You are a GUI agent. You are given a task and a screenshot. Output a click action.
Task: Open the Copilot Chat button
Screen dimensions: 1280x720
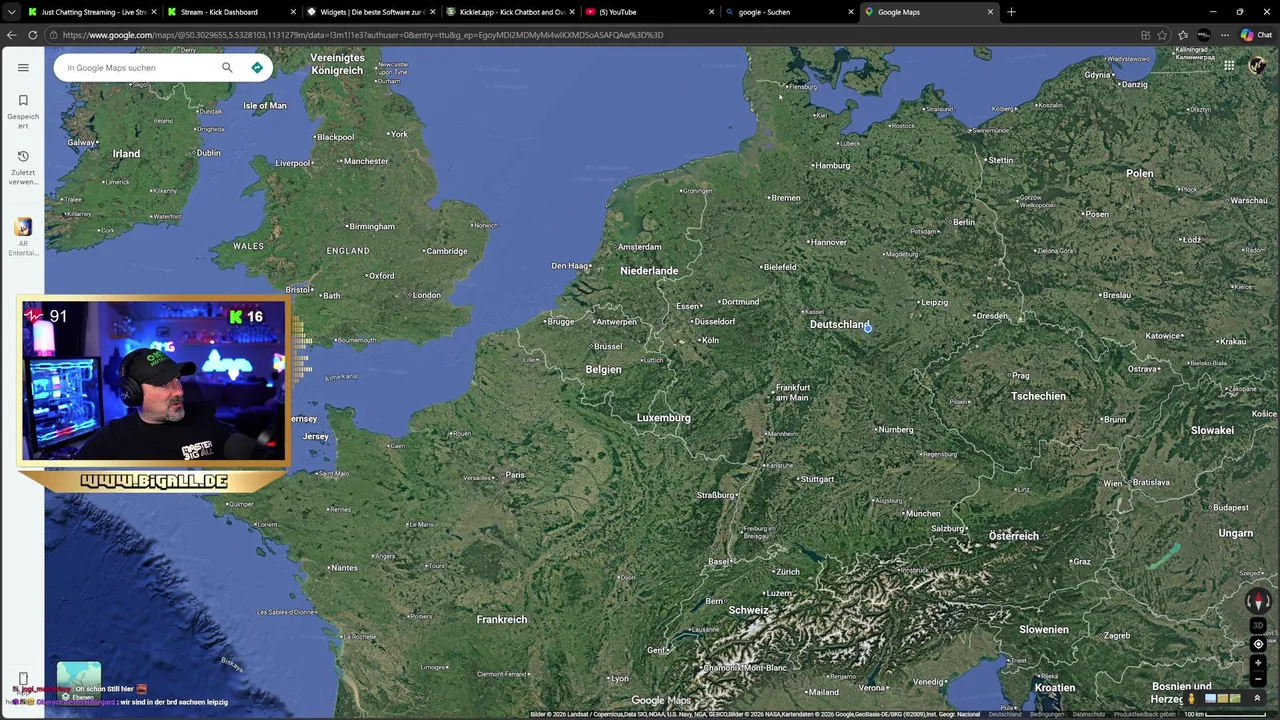[x=1256, y=35]
